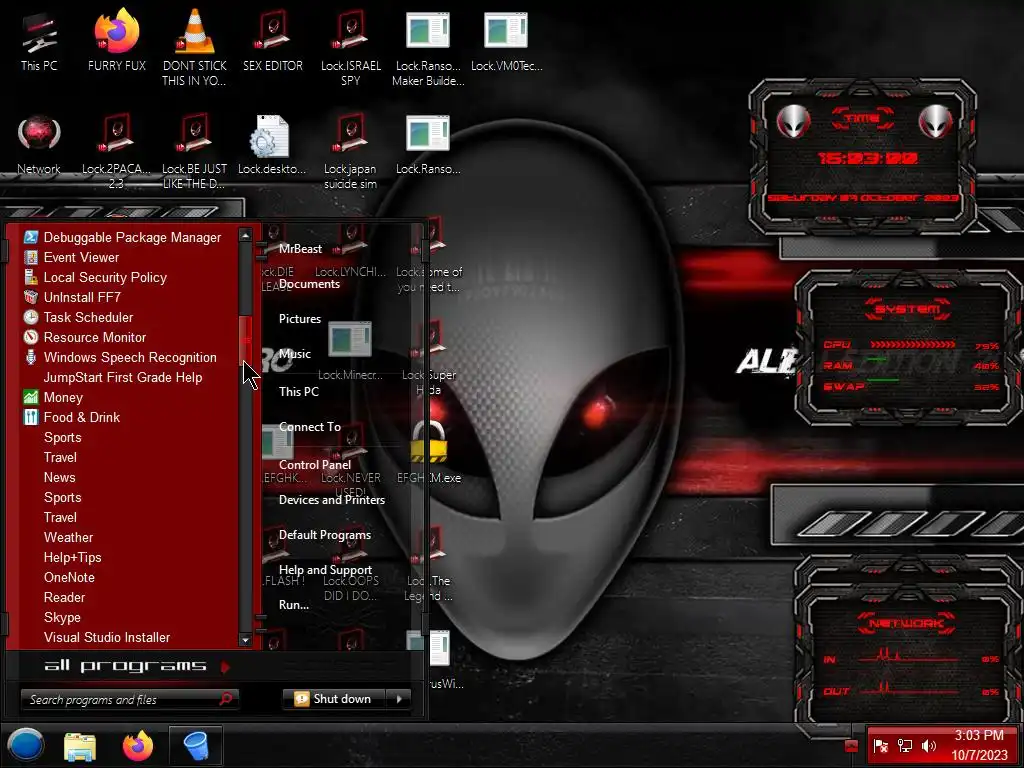Open File Explorer from taskbar
Viewport: 1024px width, 768px height.
(80, 746)
